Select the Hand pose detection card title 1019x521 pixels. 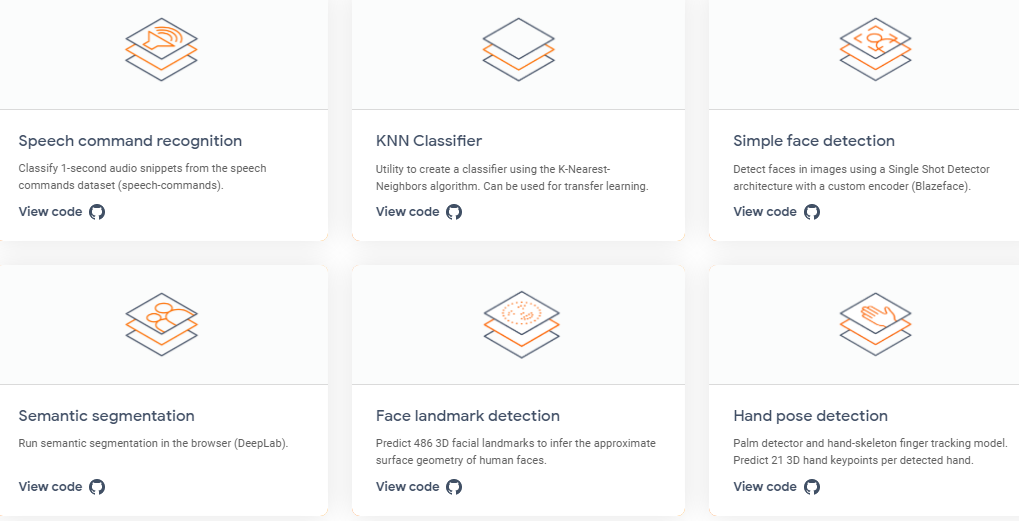coord(810,416)
